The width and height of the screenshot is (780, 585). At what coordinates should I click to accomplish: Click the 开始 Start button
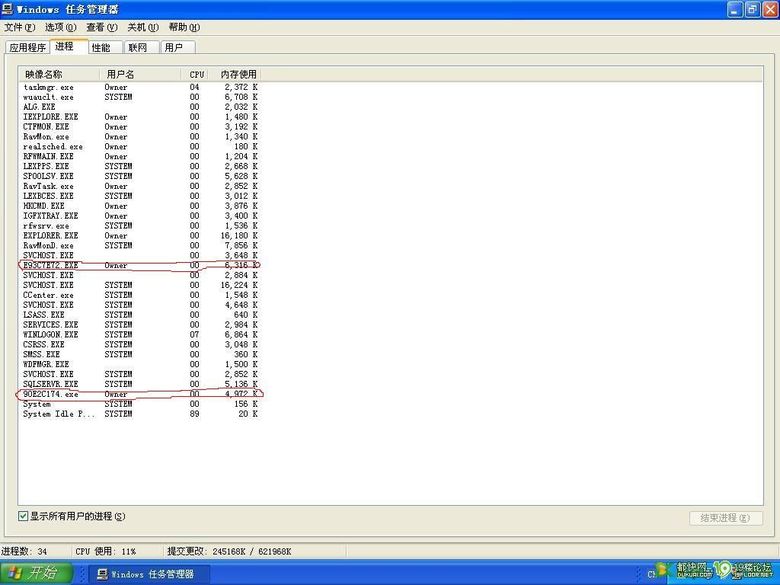coord(37,573)
